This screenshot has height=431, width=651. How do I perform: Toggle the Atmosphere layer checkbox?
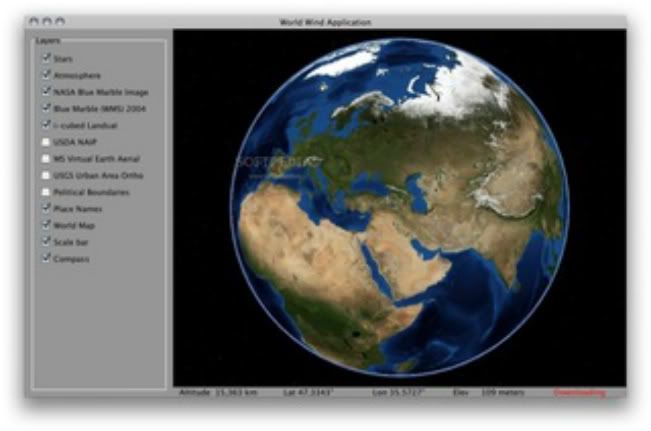point(46,75)
